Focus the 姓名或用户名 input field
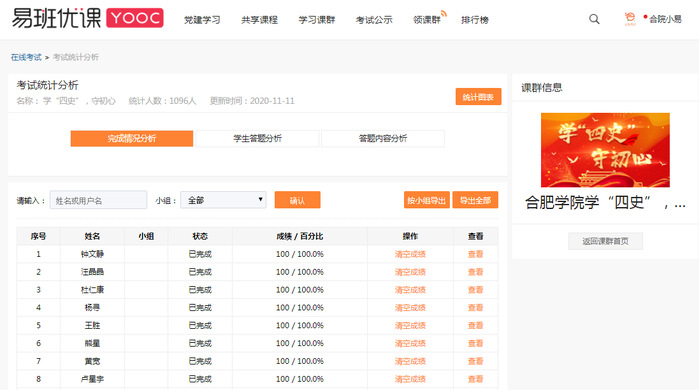Screen dimensions: 699x390 (99, 200)
